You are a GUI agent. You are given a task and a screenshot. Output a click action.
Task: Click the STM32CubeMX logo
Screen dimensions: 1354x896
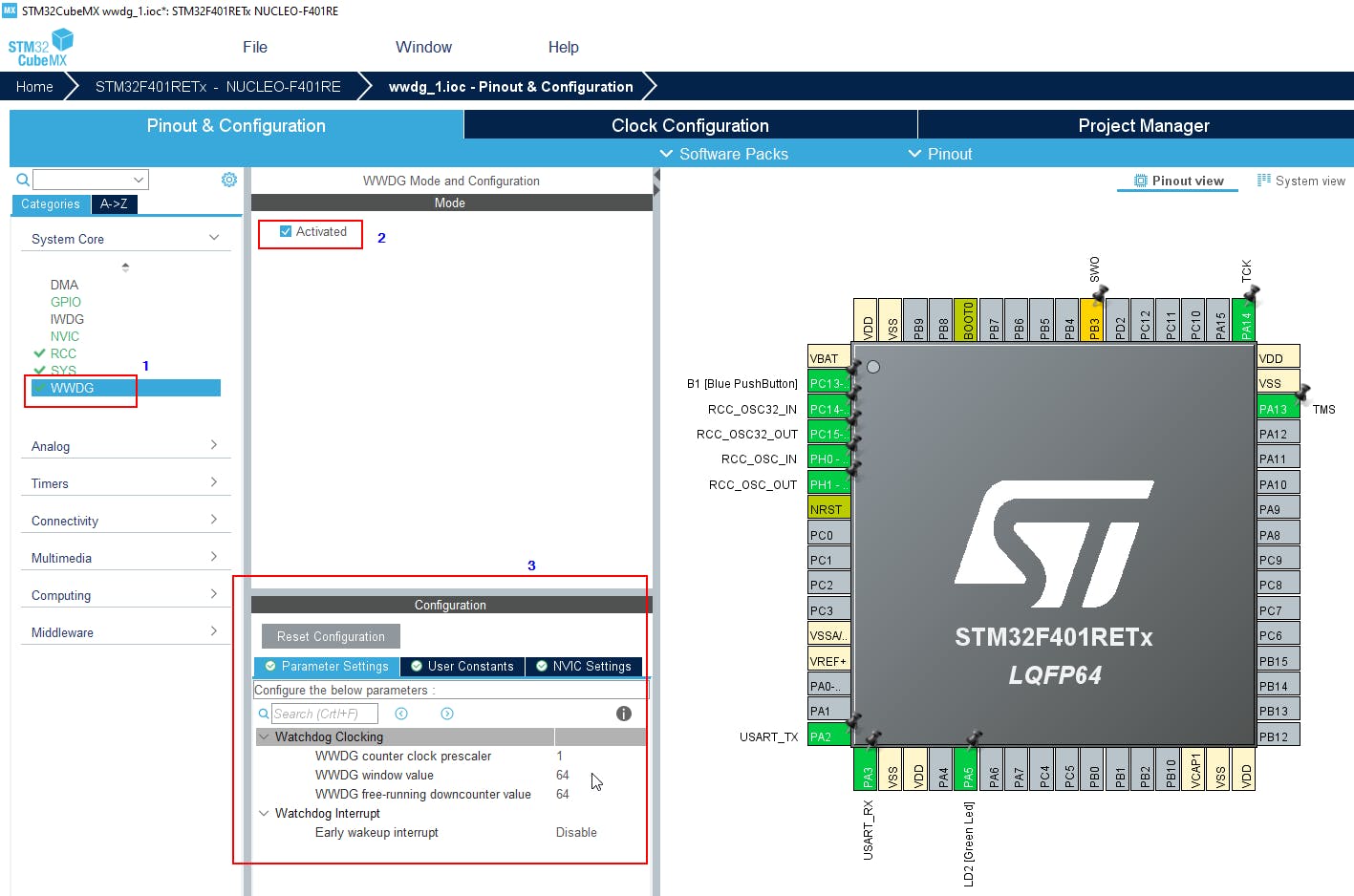40,48
